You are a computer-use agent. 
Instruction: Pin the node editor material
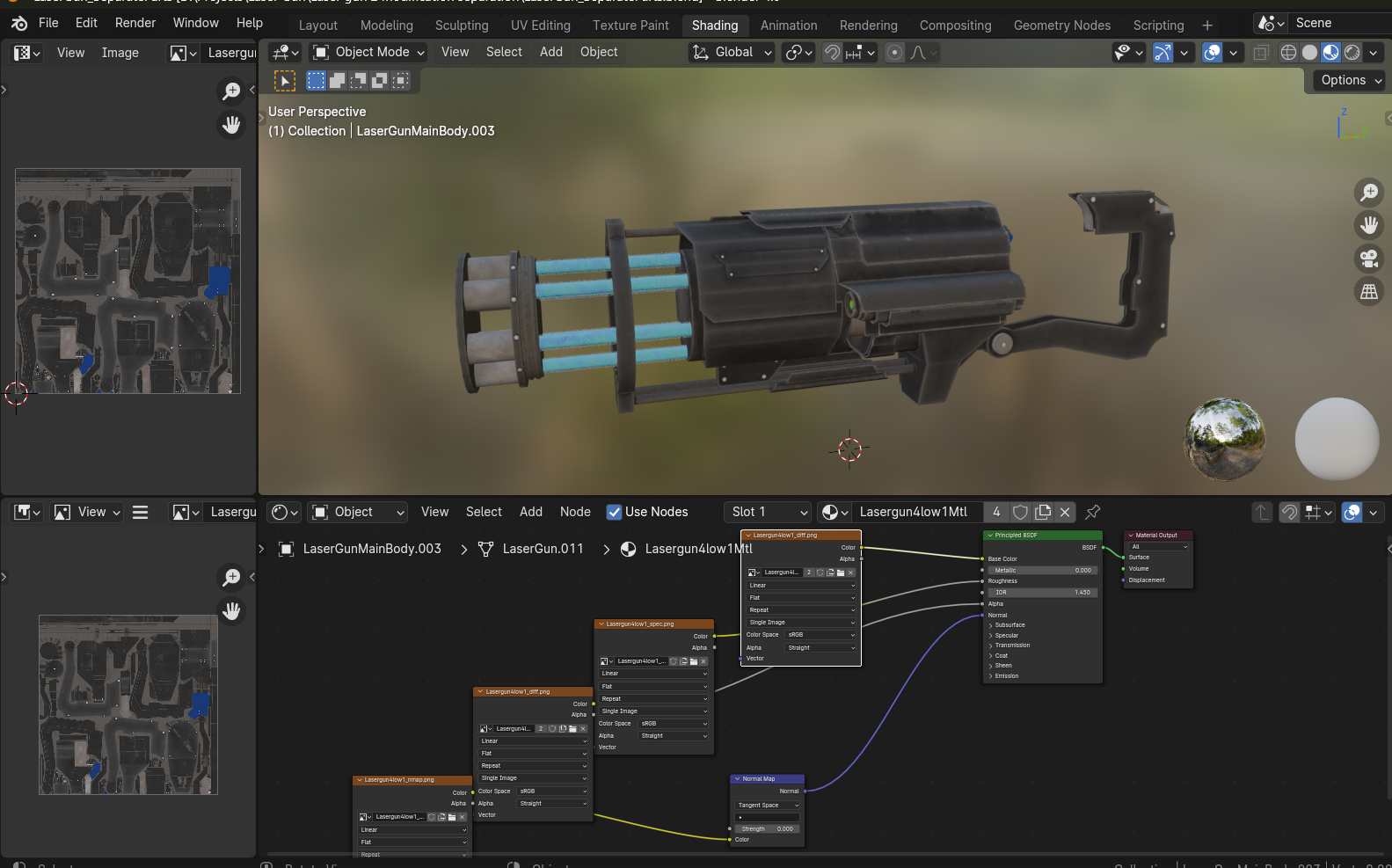pyautogui.click(x=1093, y=512)
